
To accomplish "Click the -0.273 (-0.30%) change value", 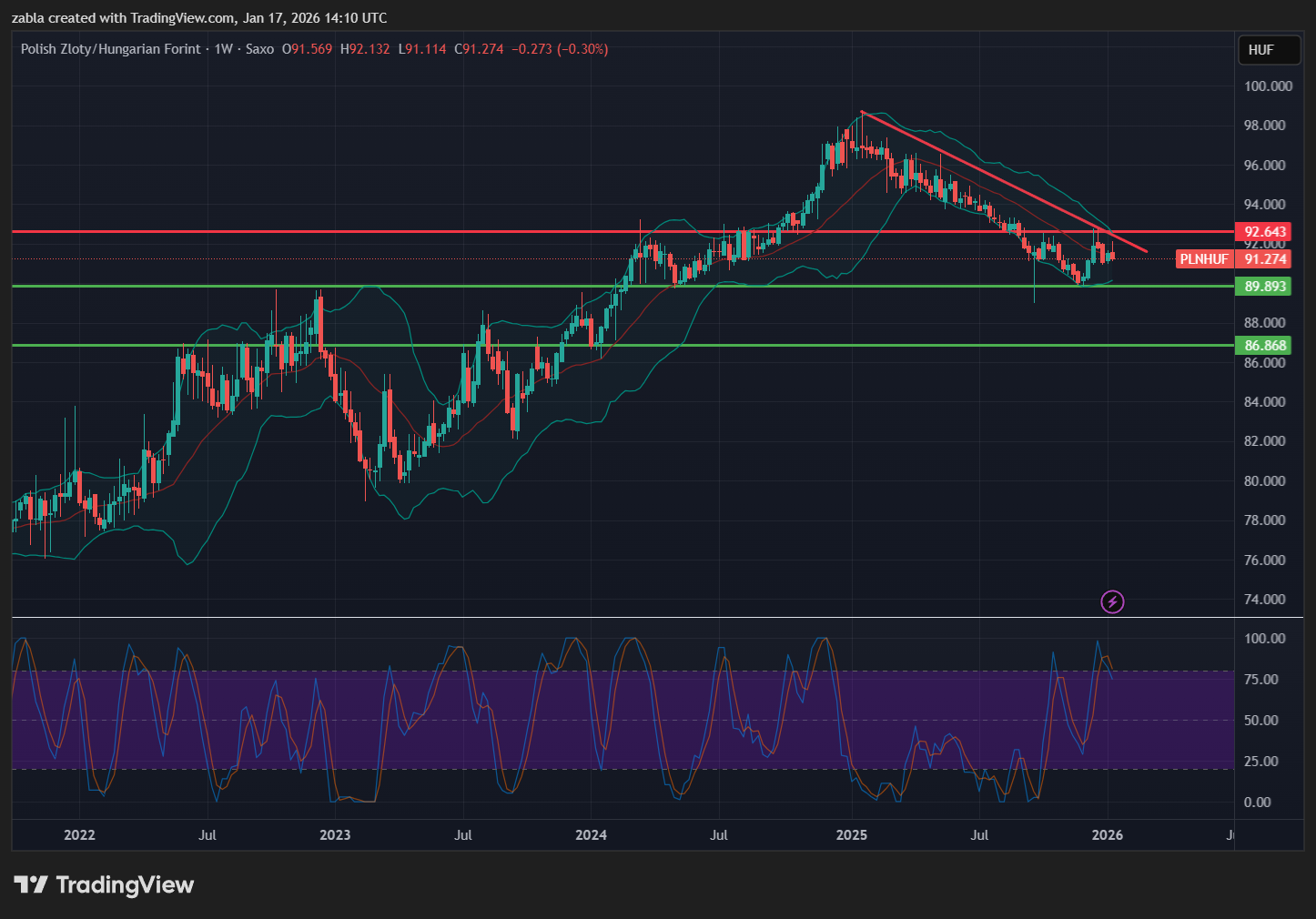I will (x=560, y=49).
